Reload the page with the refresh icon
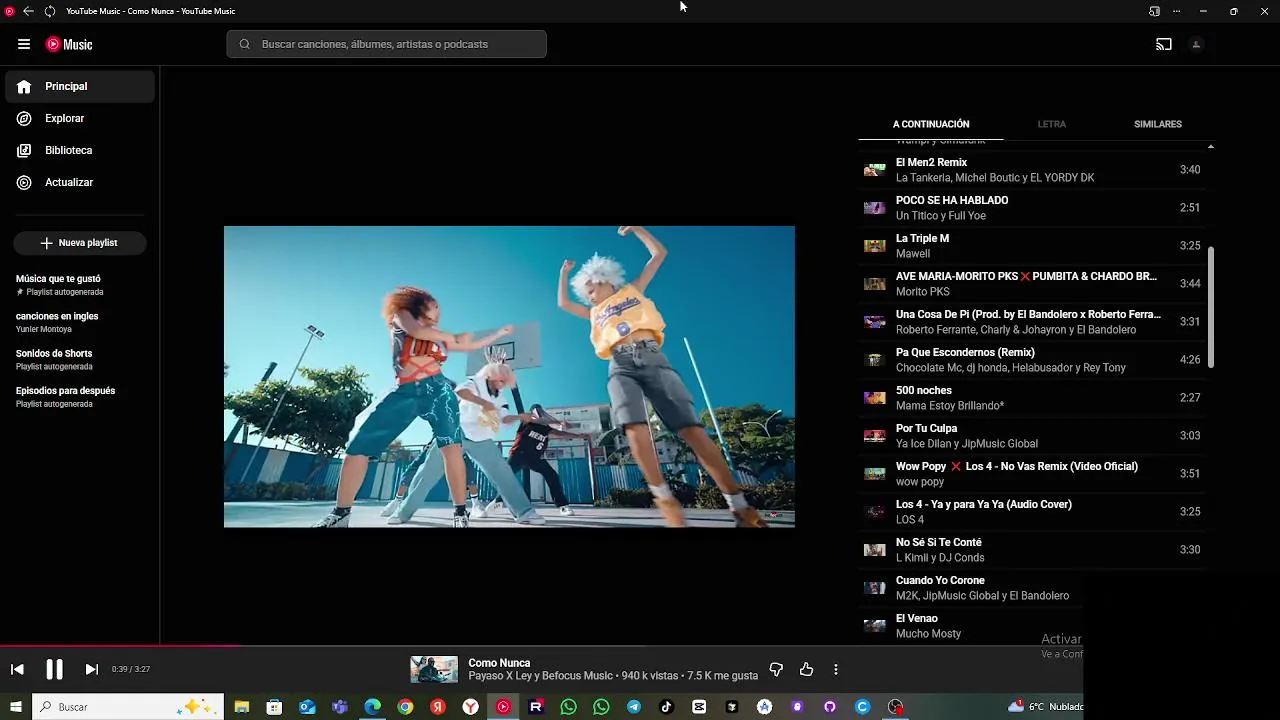This screenshot has width=1280, height=720. [x=50, y=11]
